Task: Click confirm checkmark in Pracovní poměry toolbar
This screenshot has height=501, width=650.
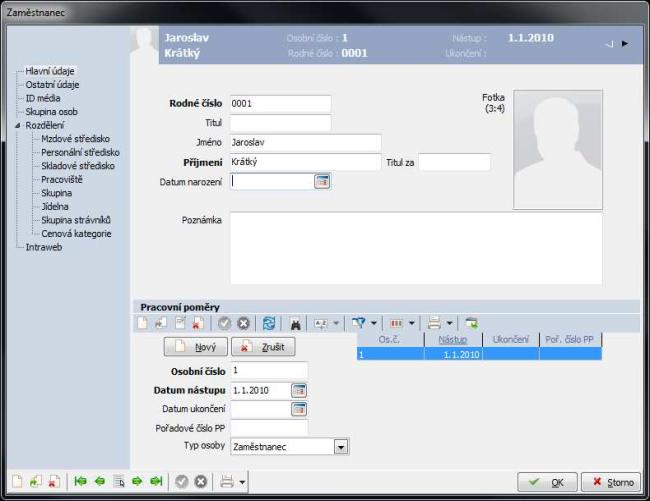Action: (224, 323)
